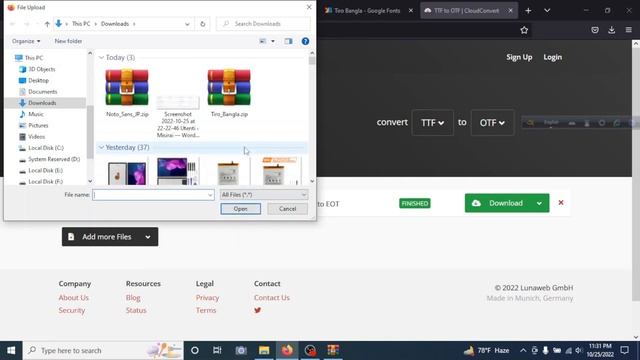Open About Us footer link
640x360 pixels.
[x=73, y=298]
